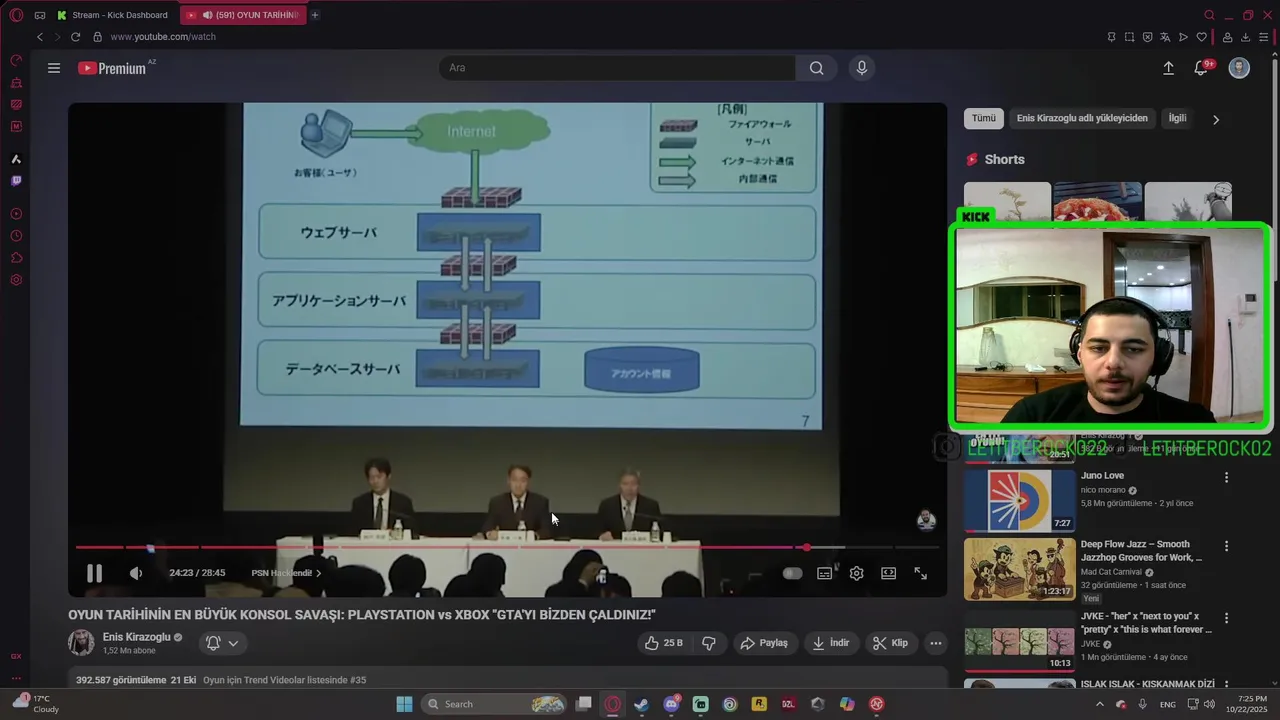Open a new browser tab
Image resolution: width=1280 pixels, height=720 pixels.
315,15
